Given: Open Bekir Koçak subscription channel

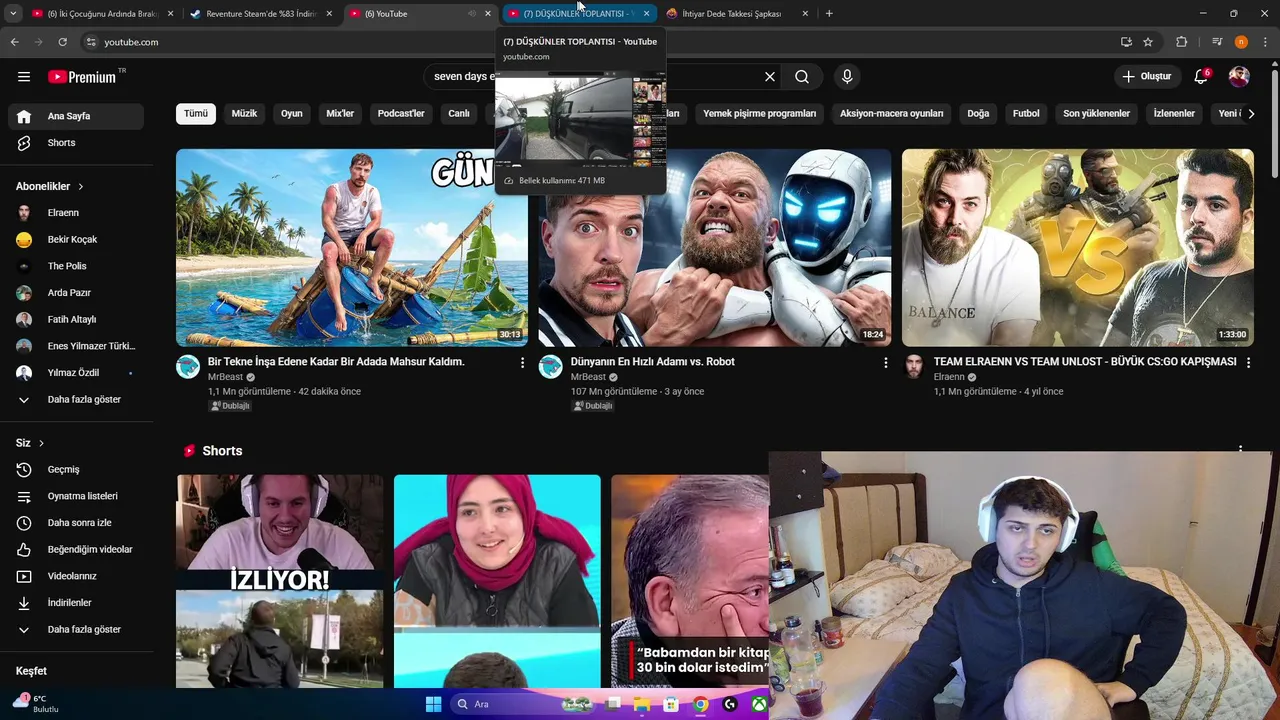Looking at the screenshot, I should point(76,240).
